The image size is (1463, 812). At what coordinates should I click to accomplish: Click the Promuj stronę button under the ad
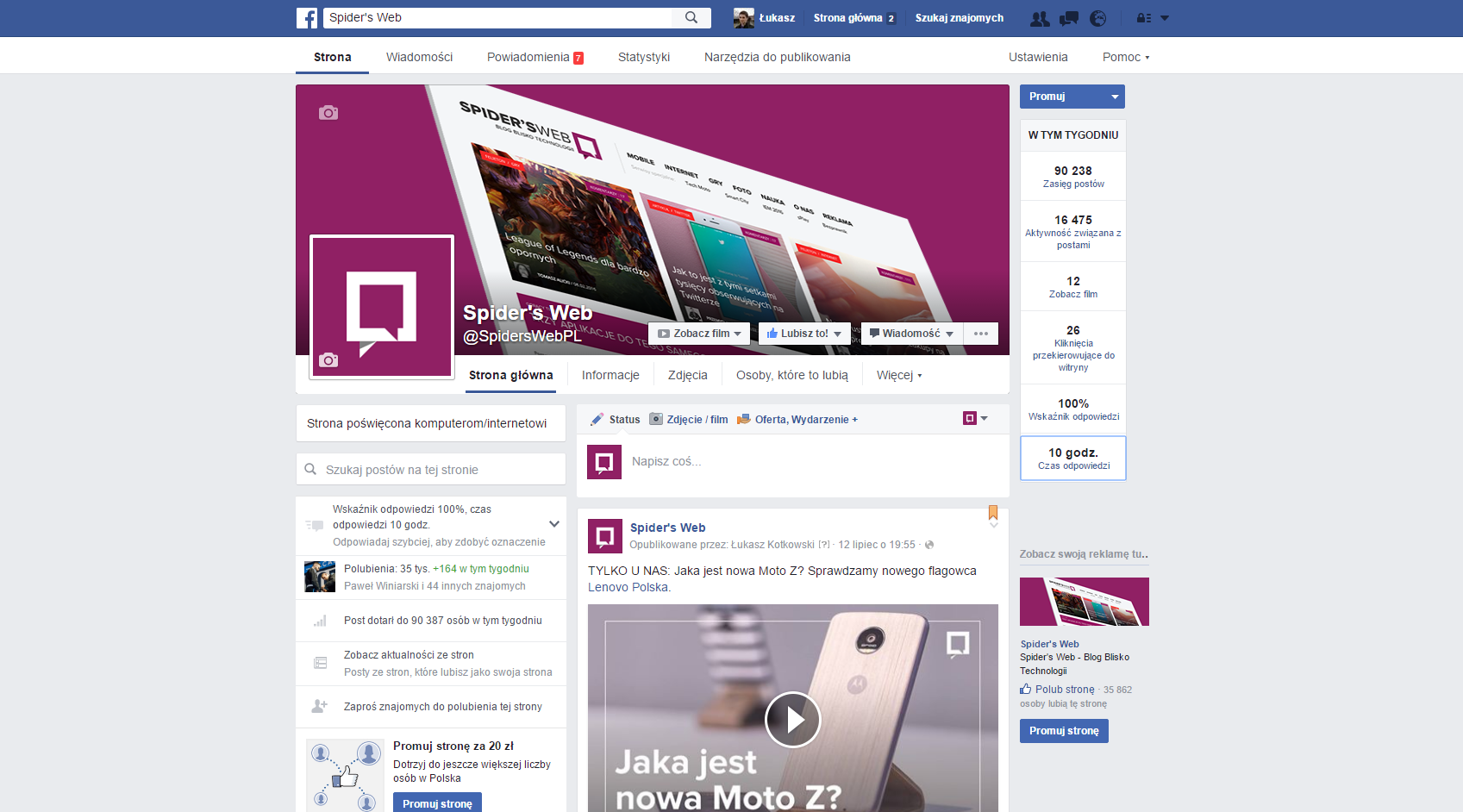click(x=1064, y=731)
